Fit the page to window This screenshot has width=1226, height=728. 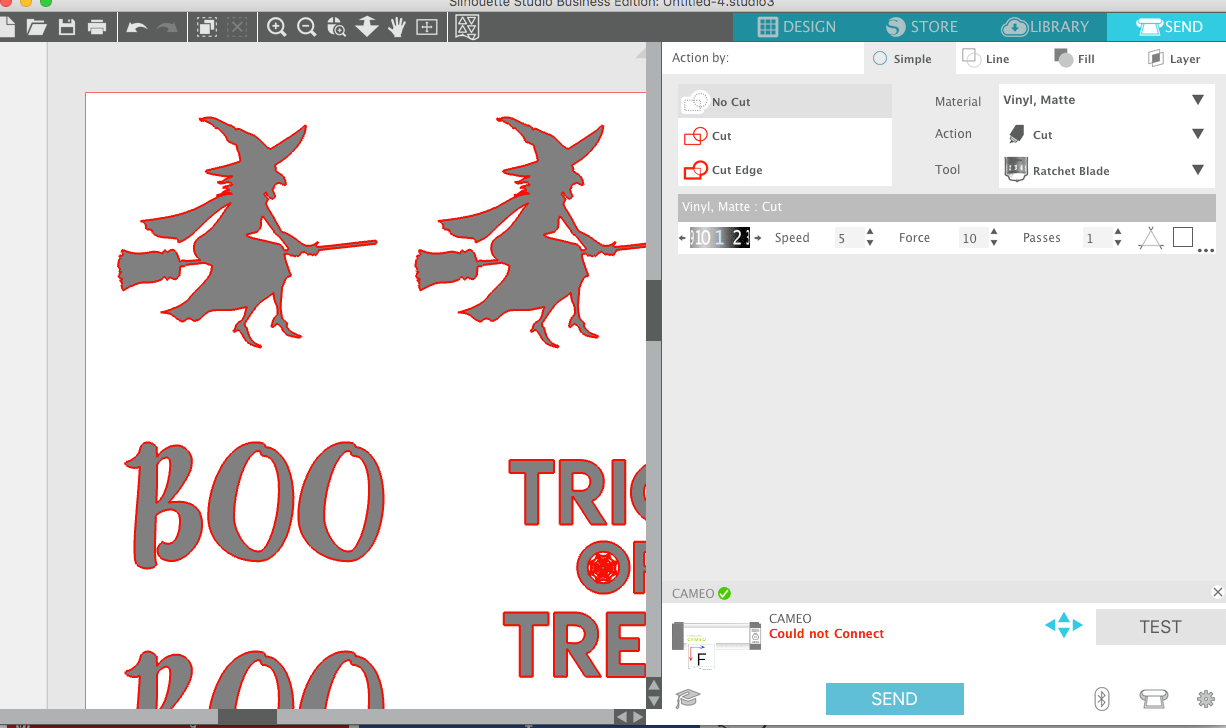(427, 27)
